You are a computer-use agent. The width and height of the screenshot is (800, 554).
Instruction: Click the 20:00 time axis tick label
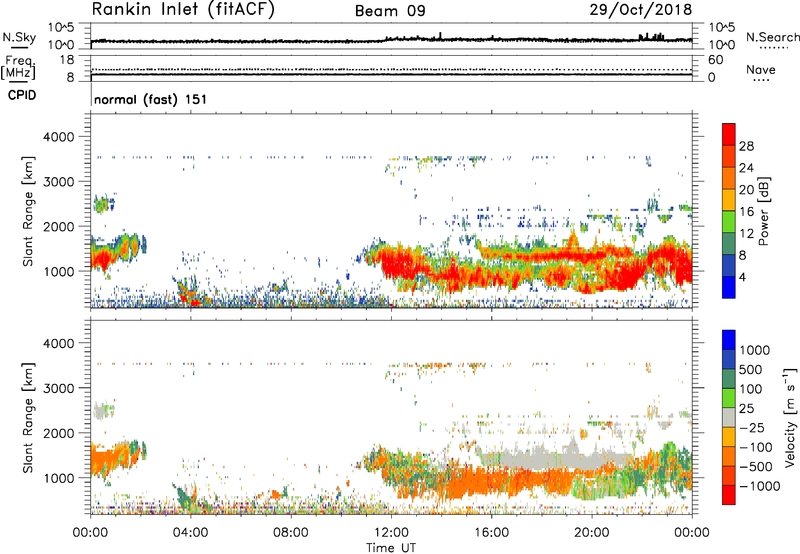click(591, 533)
